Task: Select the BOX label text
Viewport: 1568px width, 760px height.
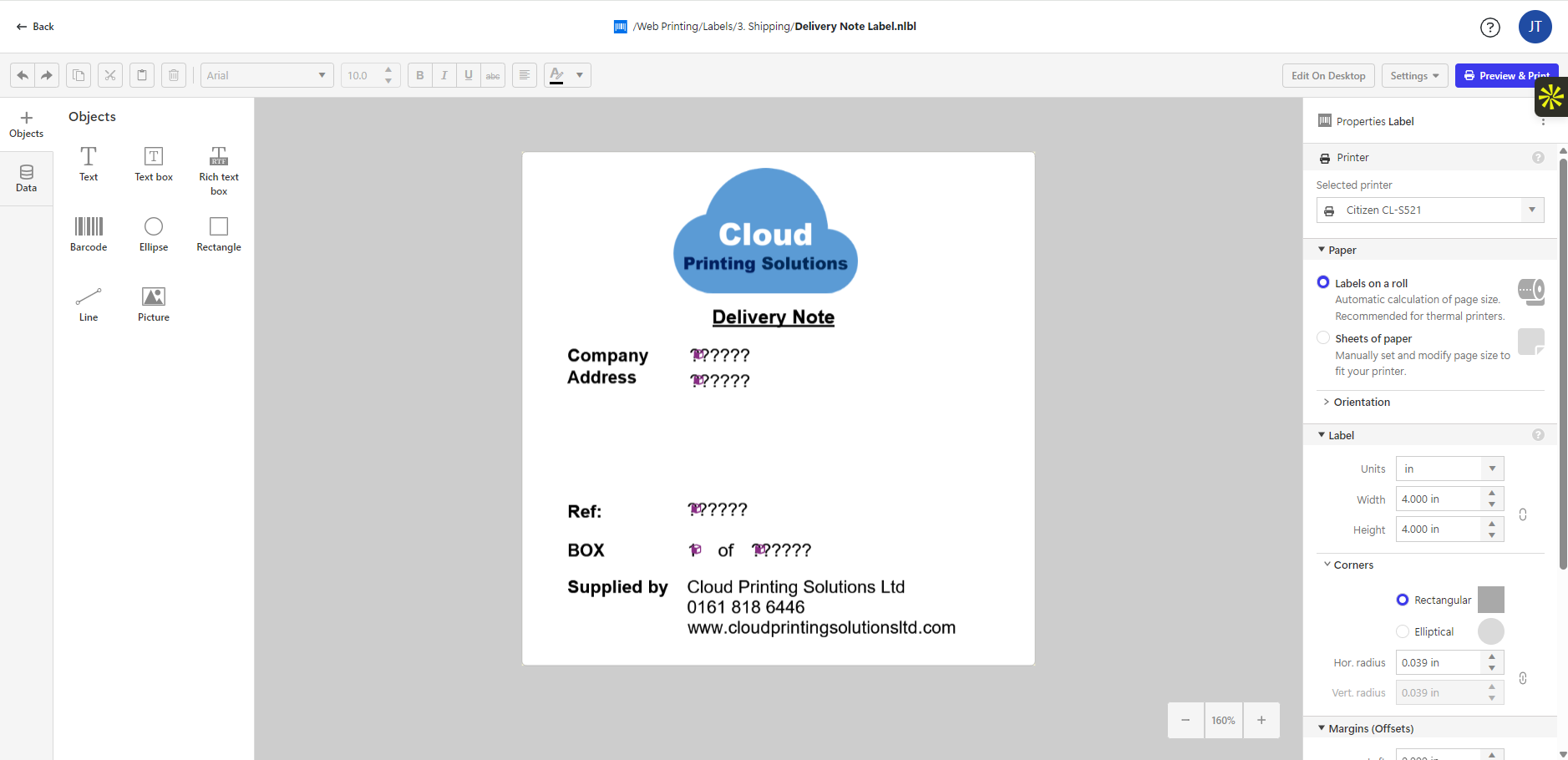Action: point(586,550)
